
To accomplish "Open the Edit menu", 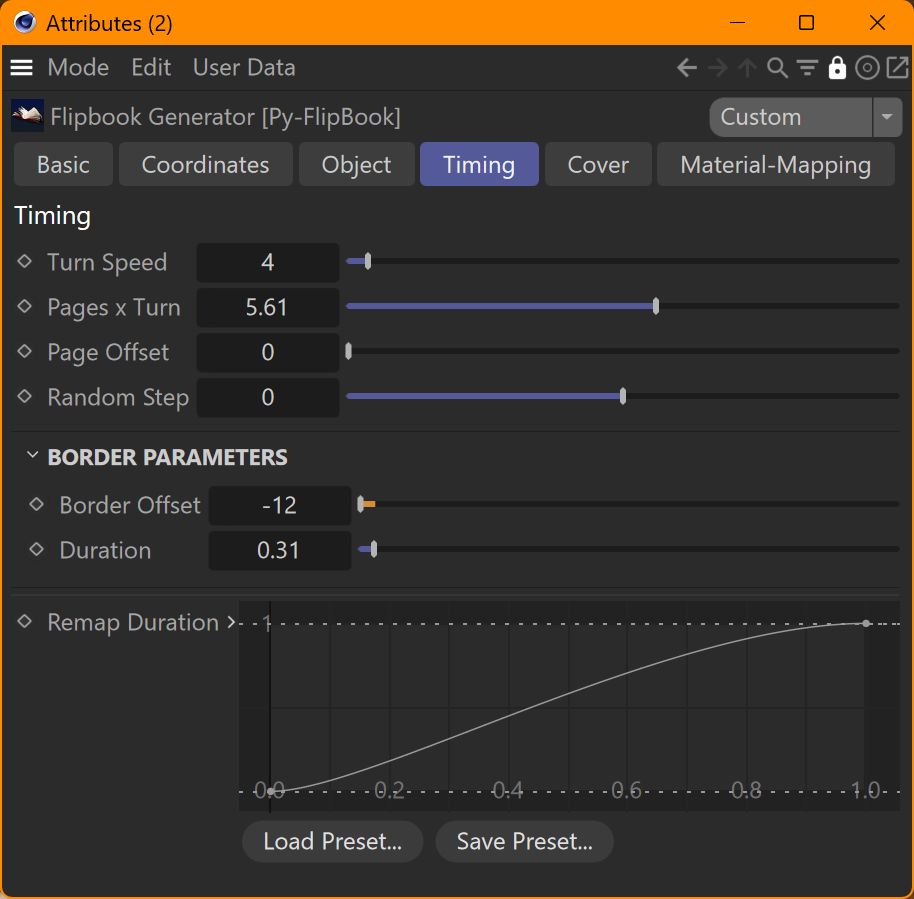I will [x=151, y=68].
